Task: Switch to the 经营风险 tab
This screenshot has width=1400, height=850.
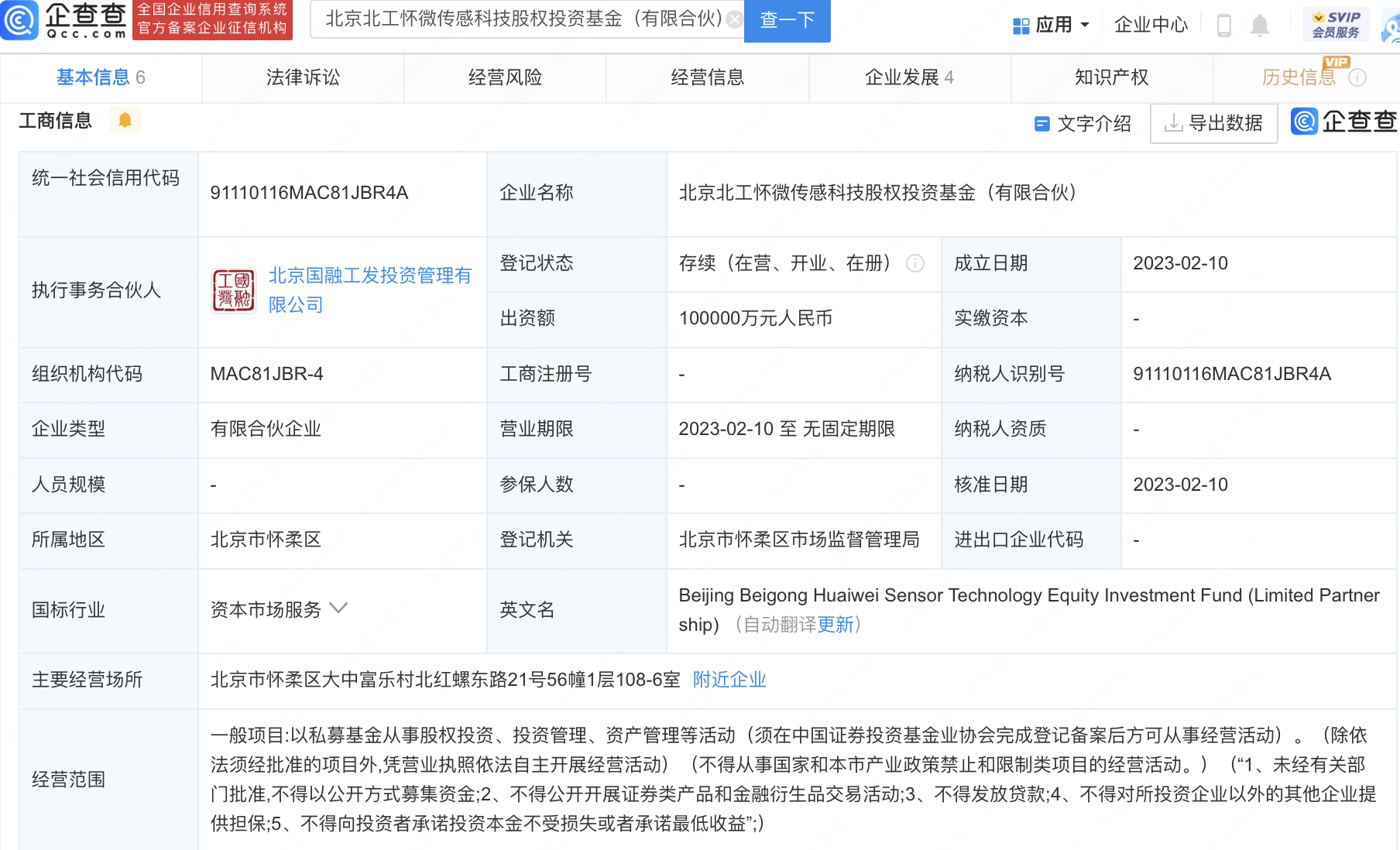Action: [505, 77]
